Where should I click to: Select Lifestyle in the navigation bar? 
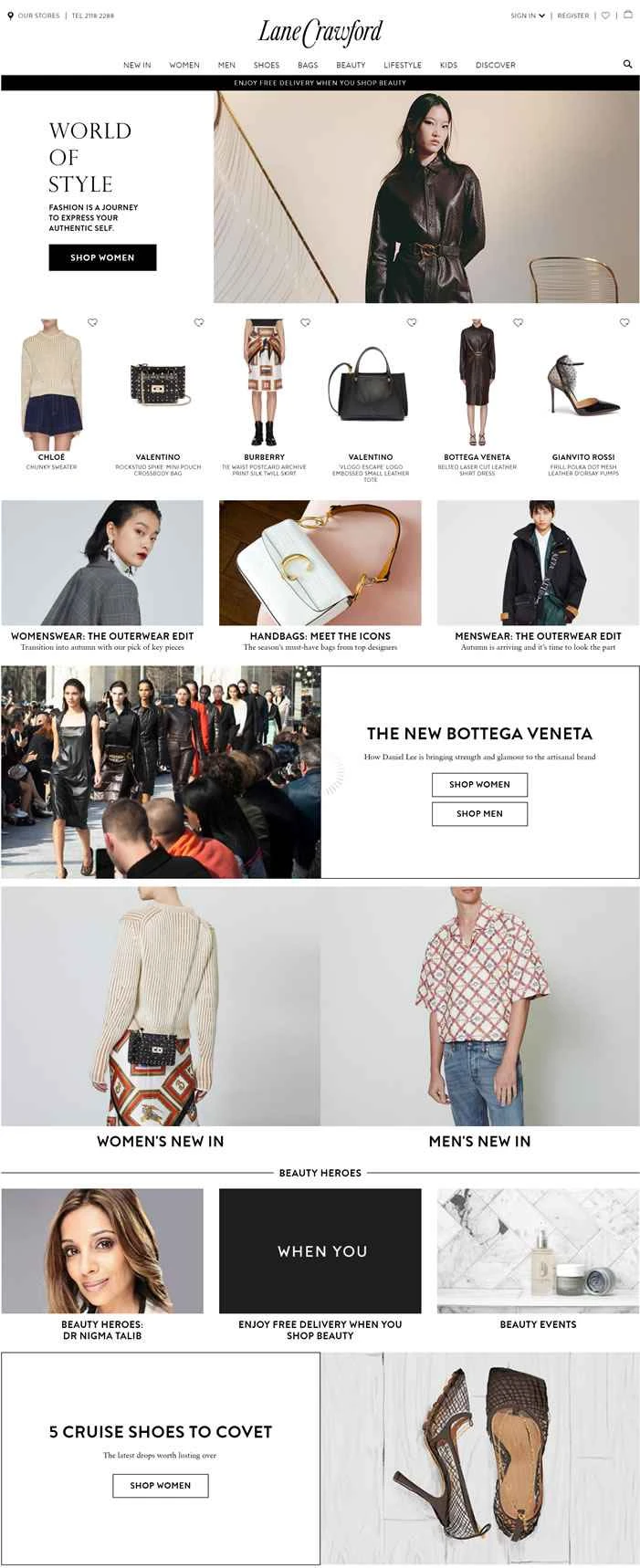[x=403, y=65]
